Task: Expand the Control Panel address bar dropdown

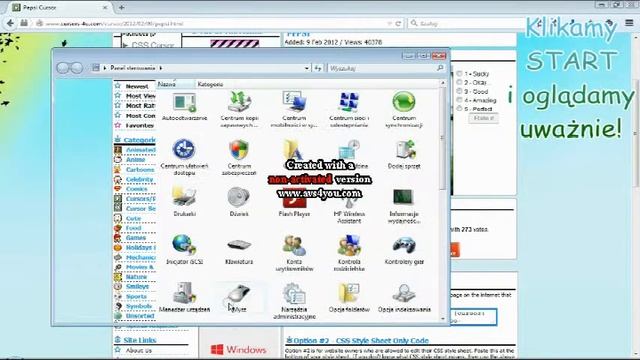Action: [x=307, y=69]
